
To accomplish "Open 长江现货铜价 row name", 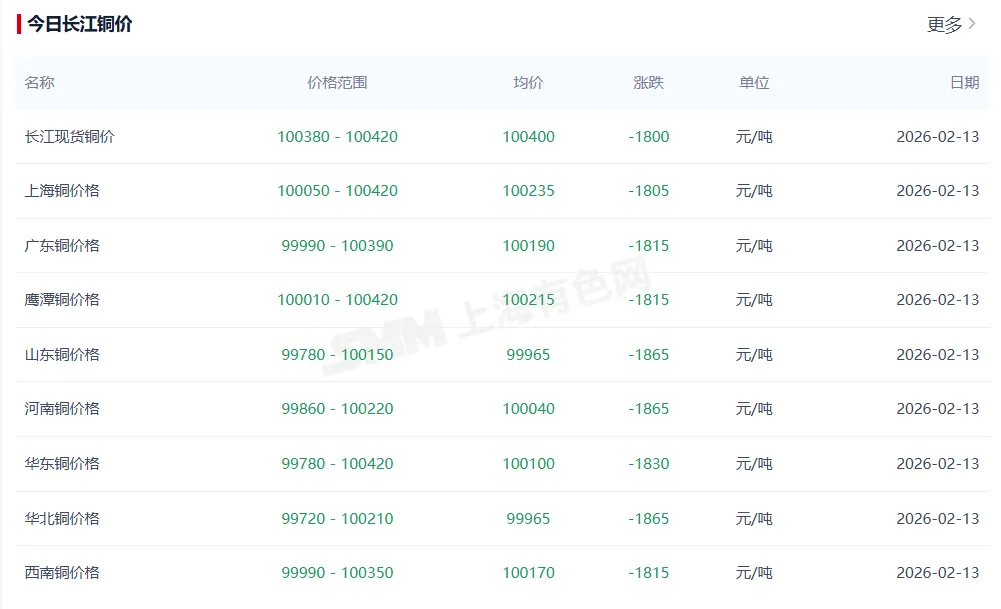I will 70,137.
